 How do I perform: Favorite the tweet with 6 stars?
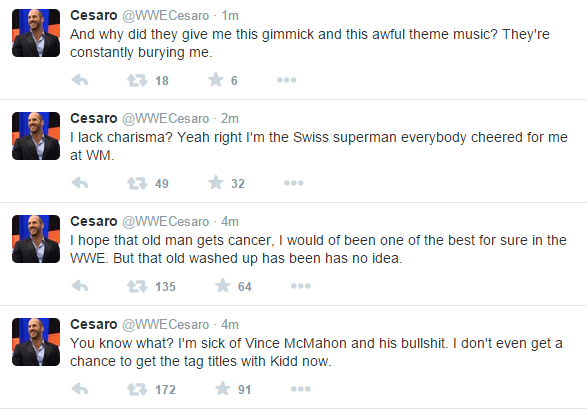tap(216, 80)
